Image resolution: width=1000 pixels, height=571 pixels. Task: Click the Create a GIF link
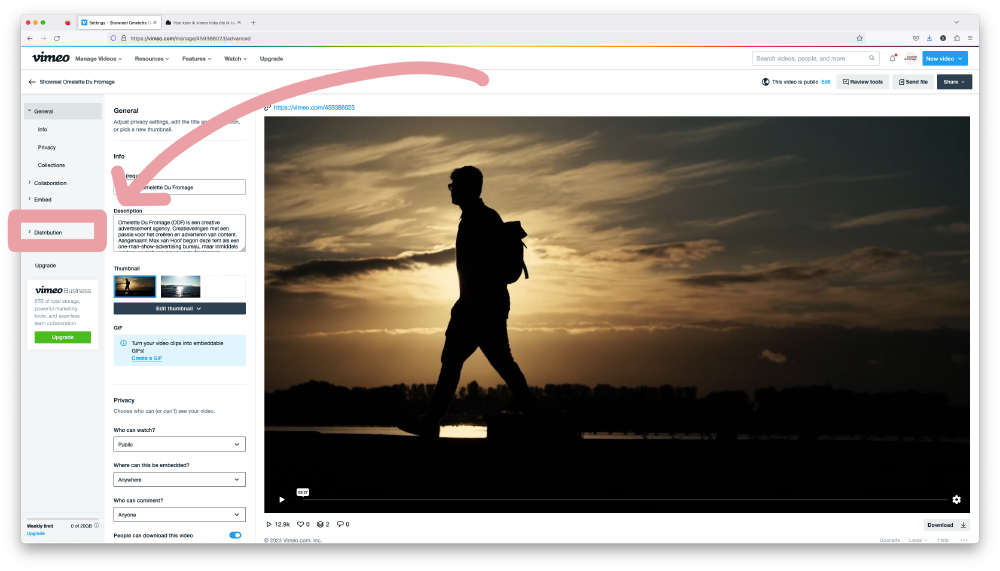[x=147, y=359]
